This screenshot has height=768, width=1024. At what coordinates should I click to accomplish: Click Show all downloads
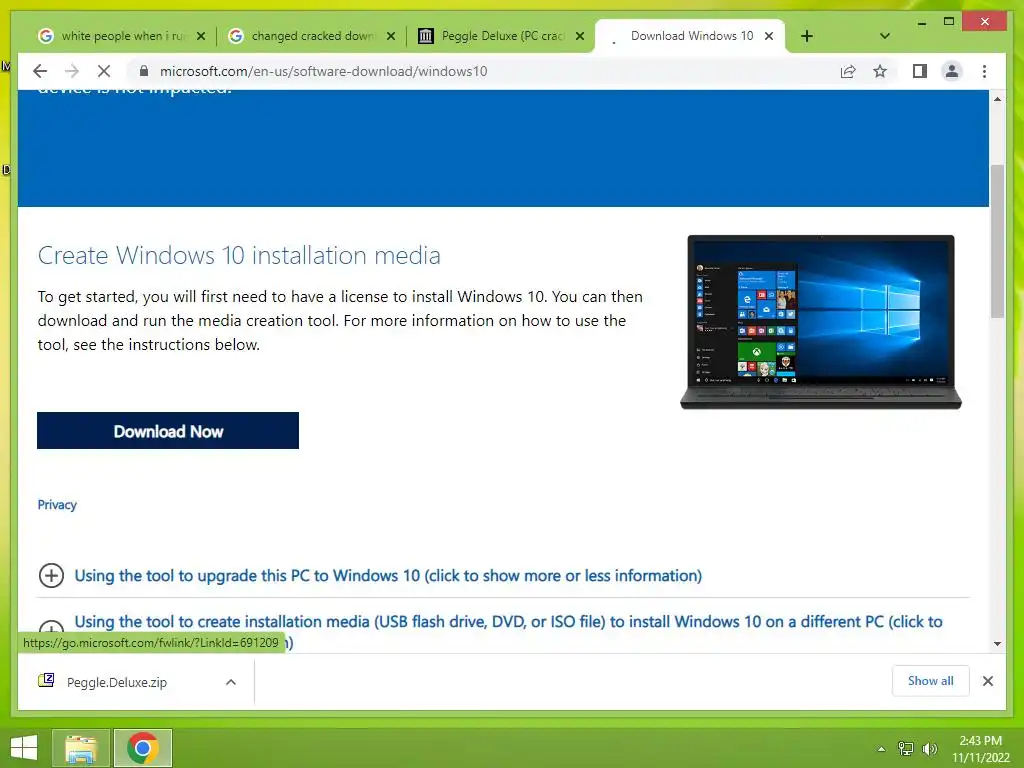(930, 681)
